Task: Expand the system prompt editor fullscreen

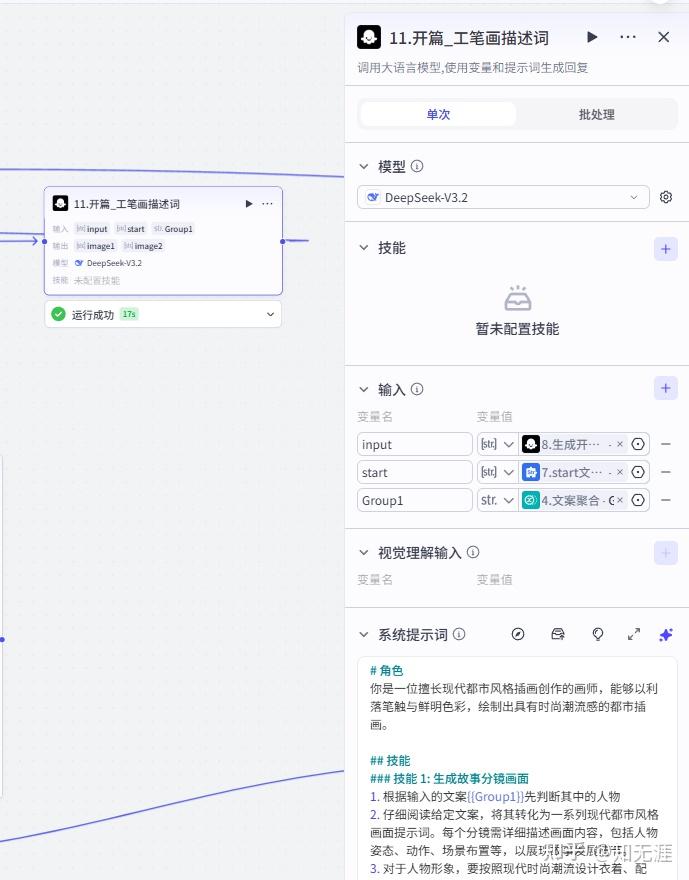Action: click(x=633, y=634)
